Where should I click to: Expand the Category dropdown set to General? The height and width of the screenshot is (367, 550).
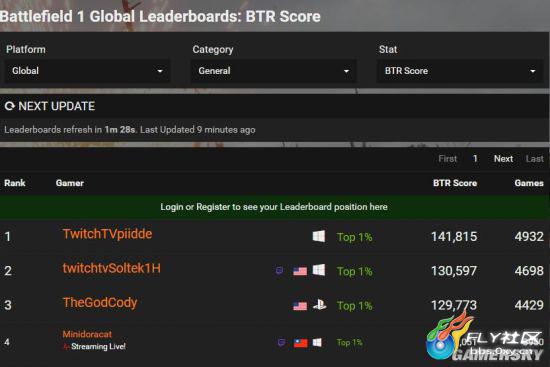(274, 71)
